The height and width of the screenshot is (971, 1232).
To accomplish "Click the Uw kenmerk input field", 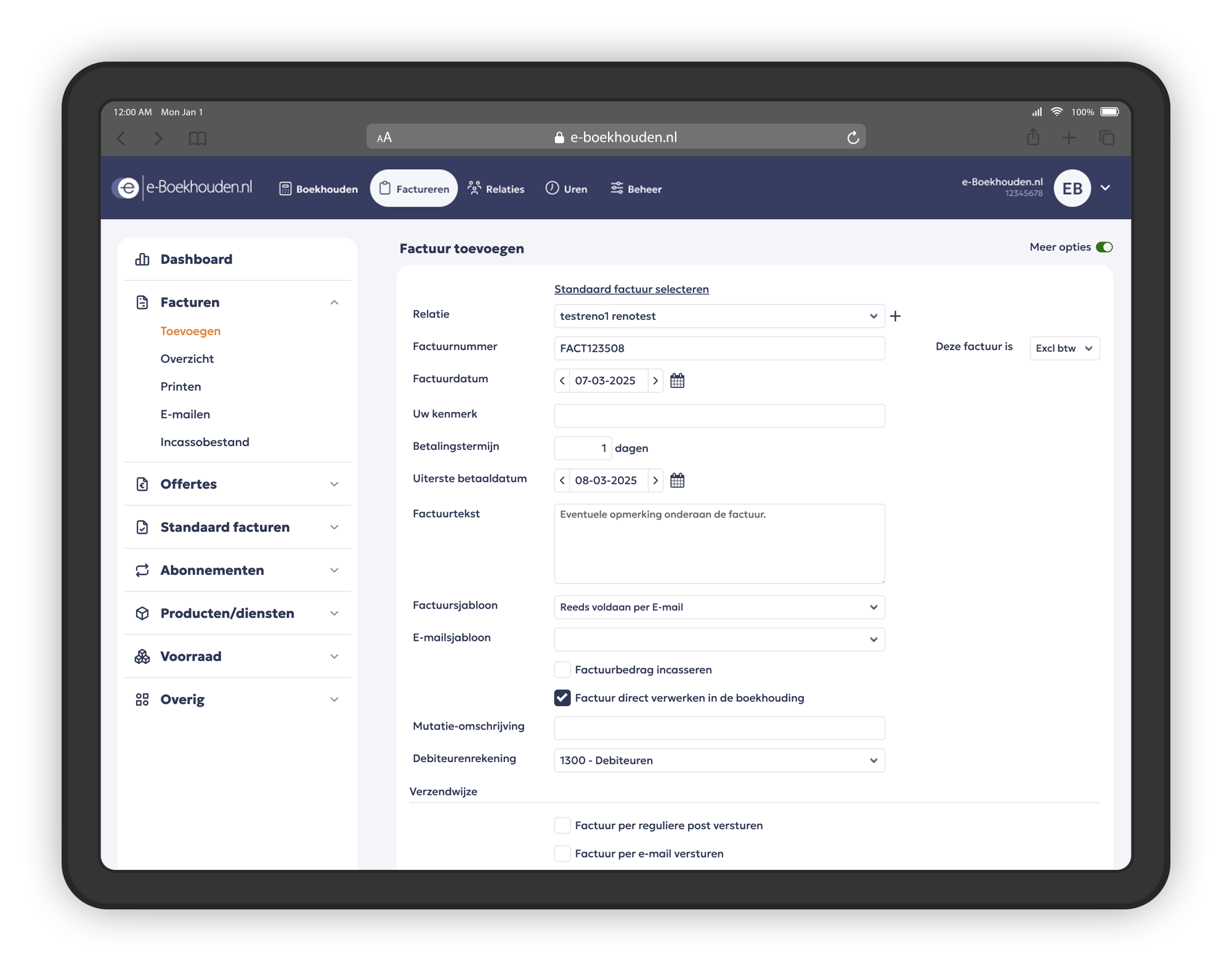I will pos(719,416).
